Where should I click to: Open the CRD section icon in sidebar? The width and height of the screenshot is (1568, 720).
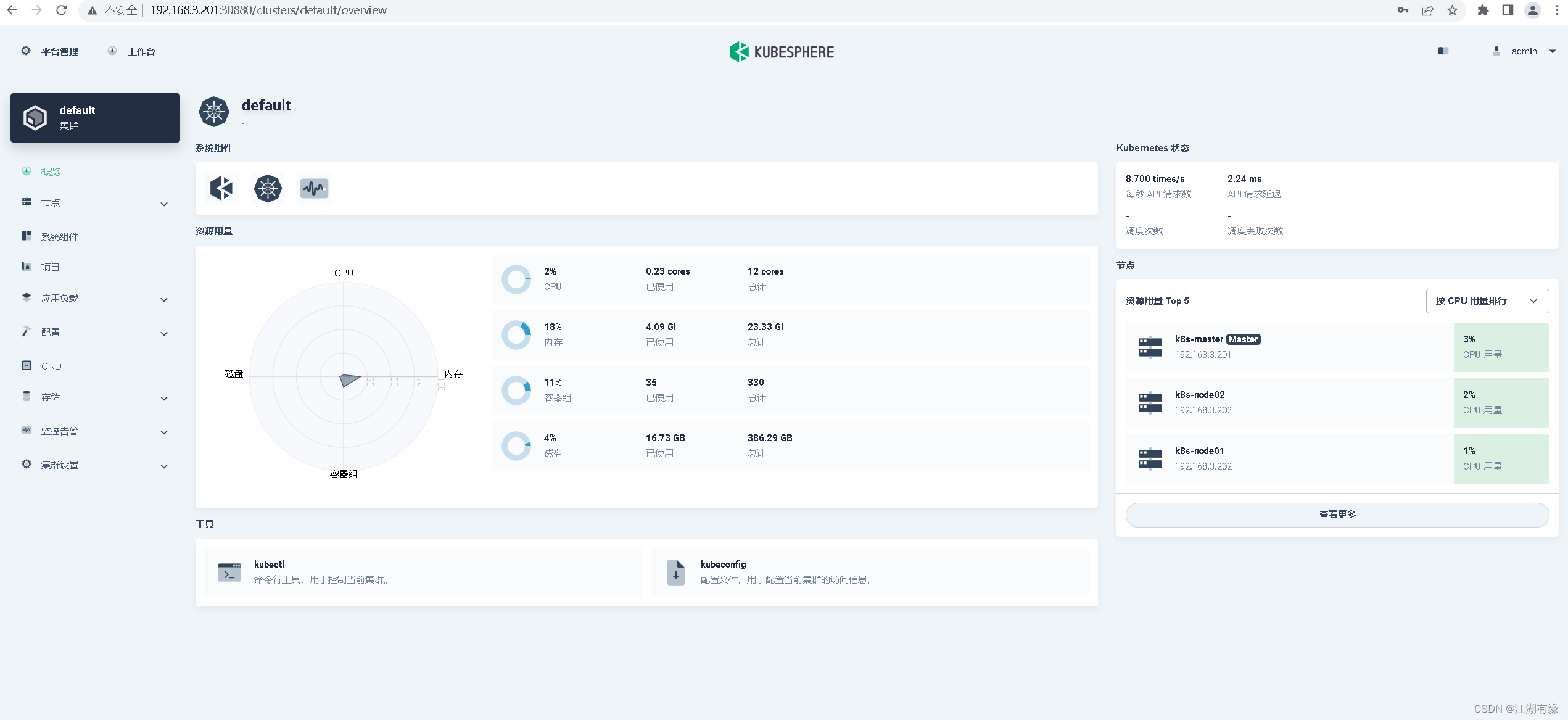(27, 365)
